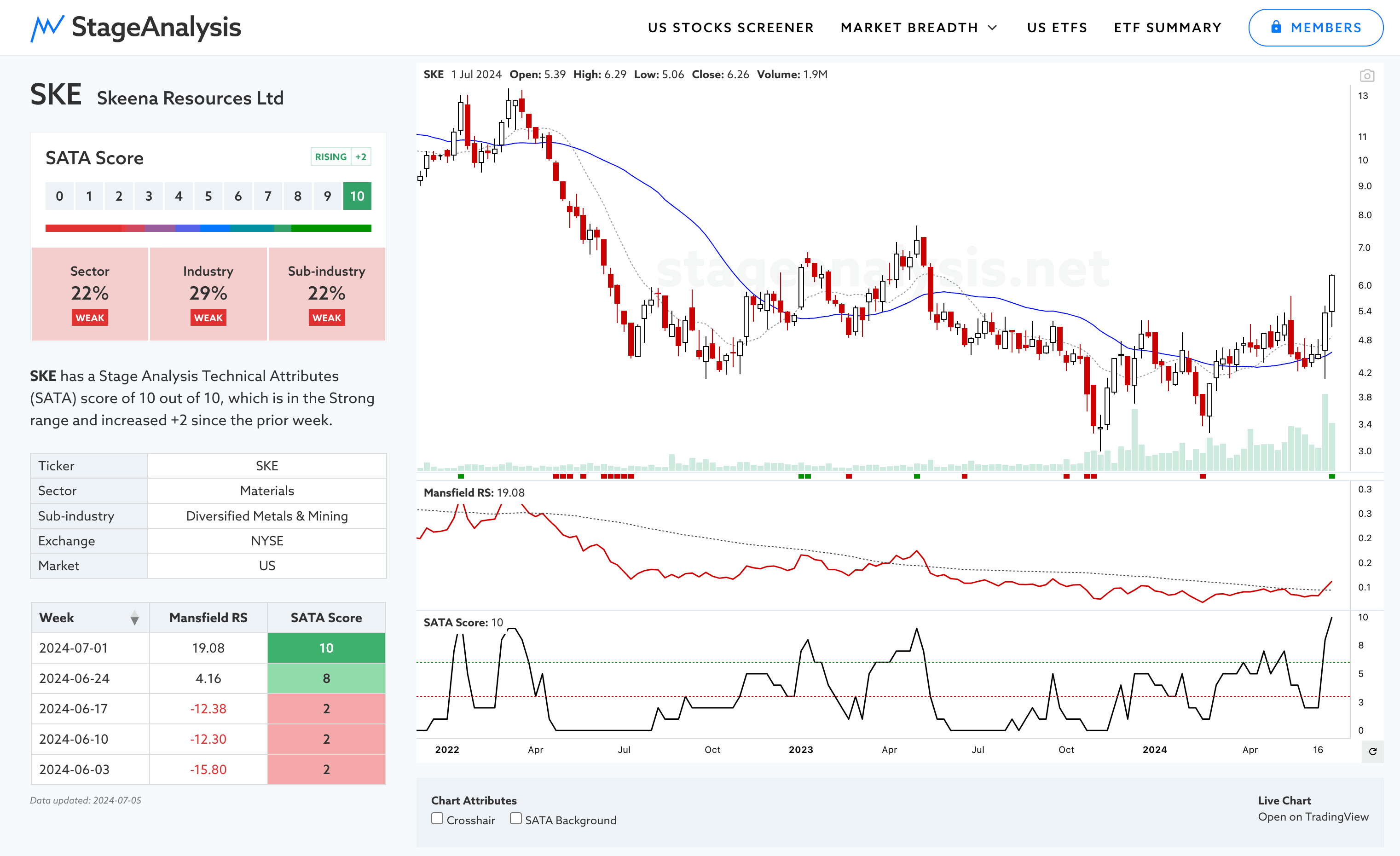Click Skeena Resources Ltd heading
The width and height of the screenshot is (1400, 856).
pos(191,98)
